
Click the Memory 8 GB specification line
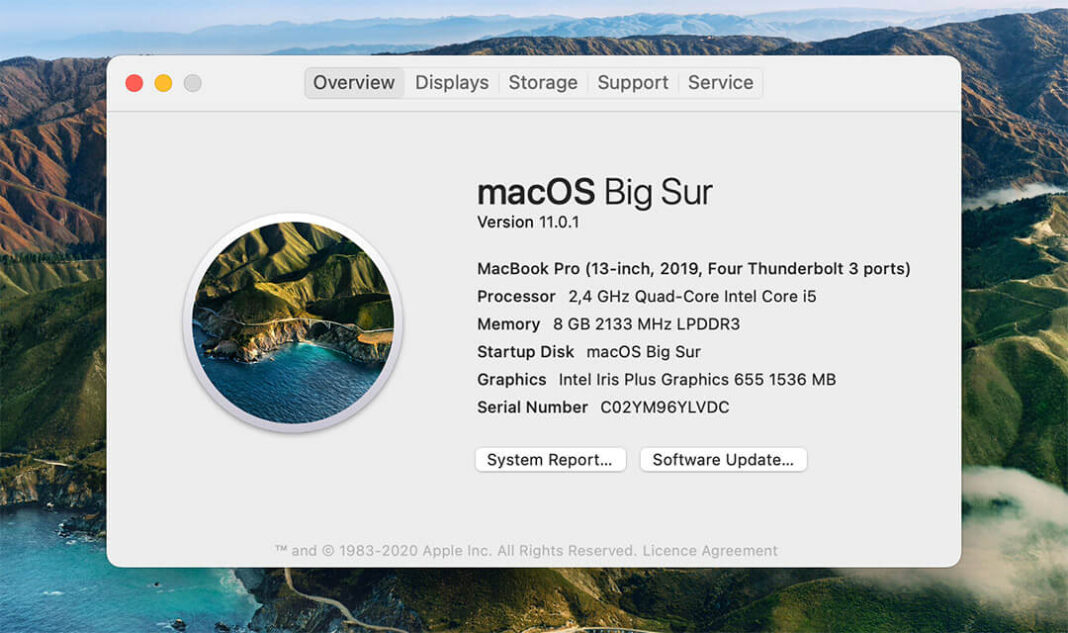605,324
